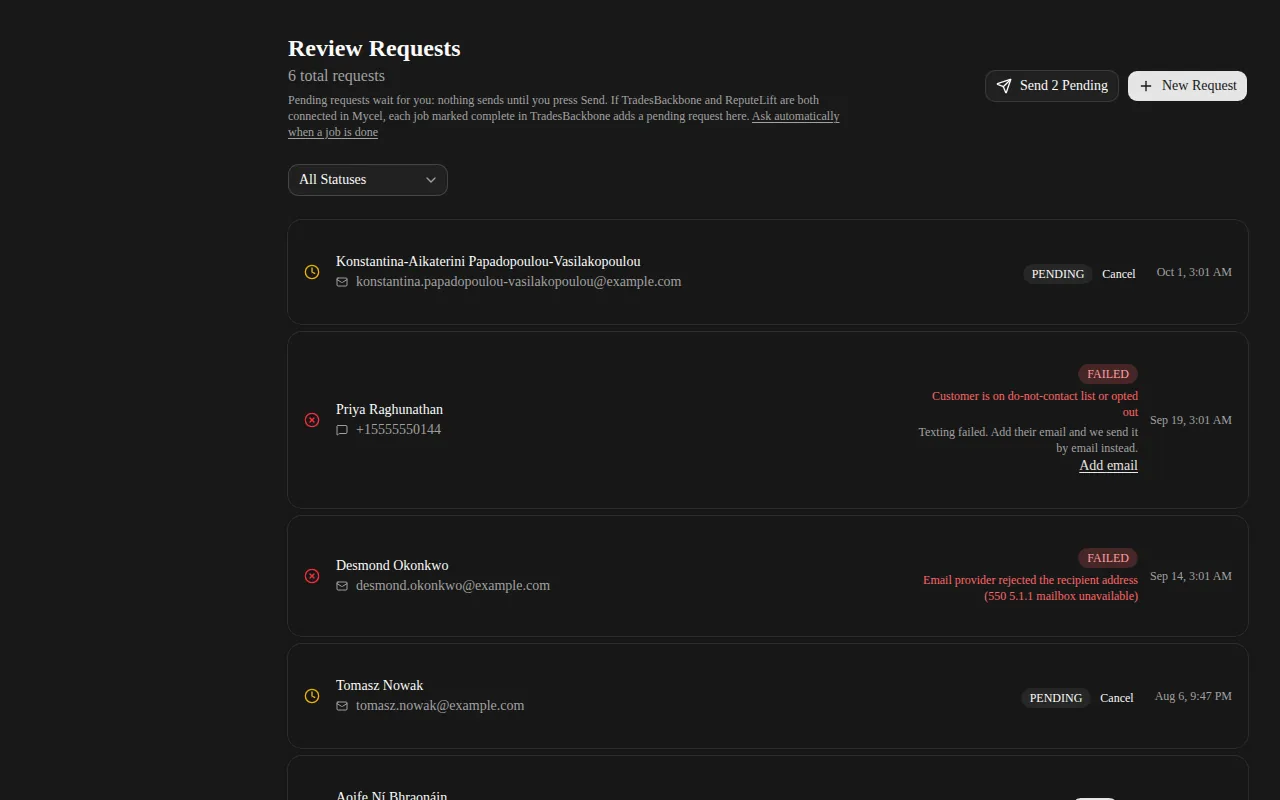This screenshot has width=1280, height=800.
Task: Click the date Sep 14, 3:01 AM
Action: pyautogui.click(x=1191, y=576)
